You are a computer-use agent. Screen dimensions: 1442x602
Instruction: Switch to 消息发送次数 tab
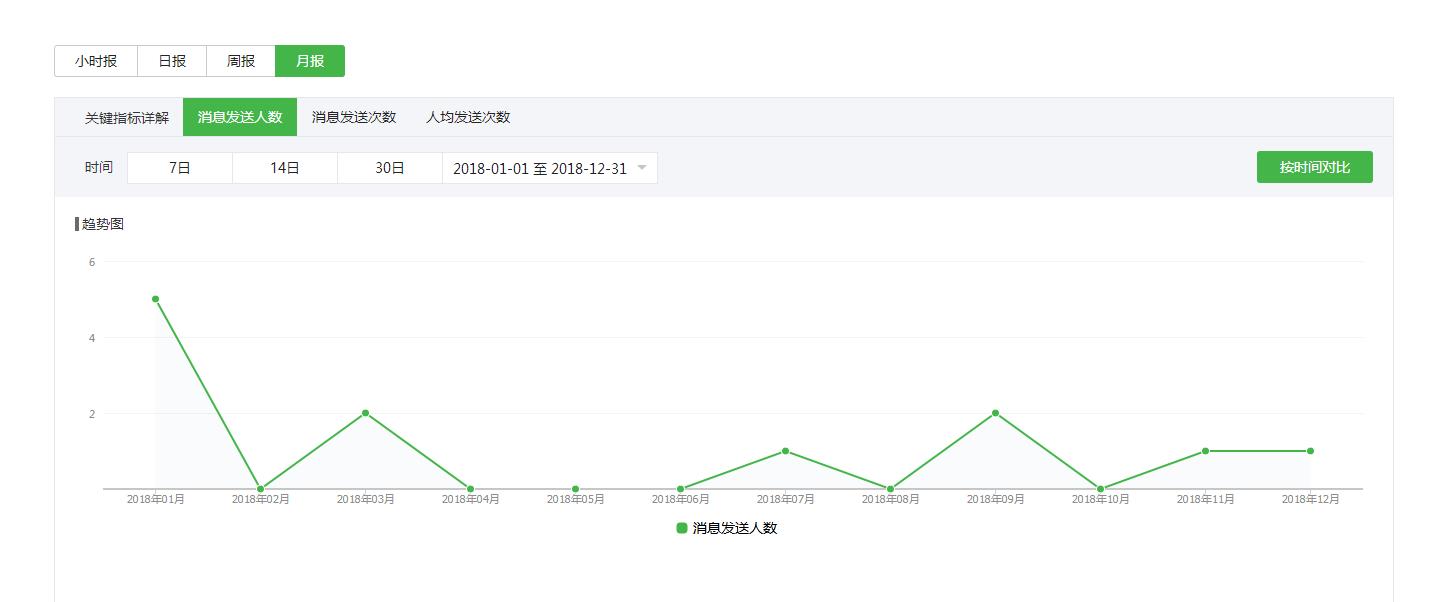click(354, 117)
